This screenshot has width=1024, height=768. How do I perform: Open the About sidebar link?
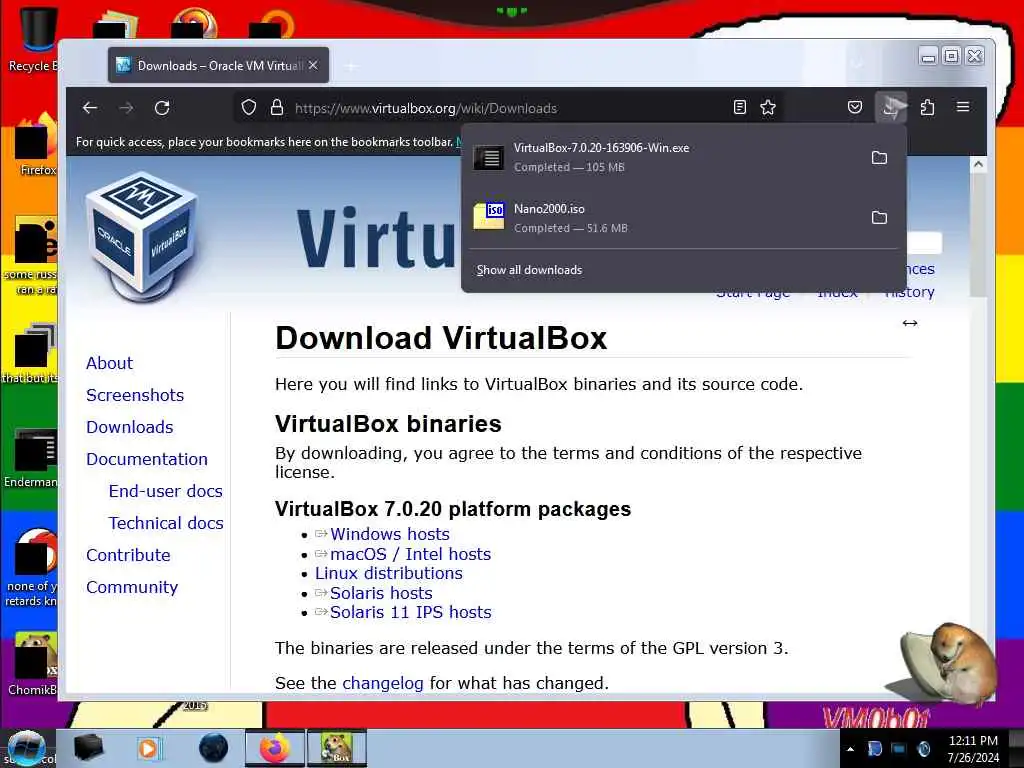(x=109, y=363)
